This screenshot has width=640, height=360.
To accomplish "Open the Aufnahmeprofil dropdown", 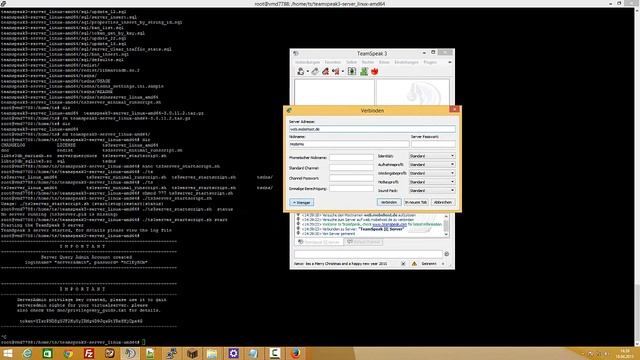I will pyautogui.click(x=432, y=164).
